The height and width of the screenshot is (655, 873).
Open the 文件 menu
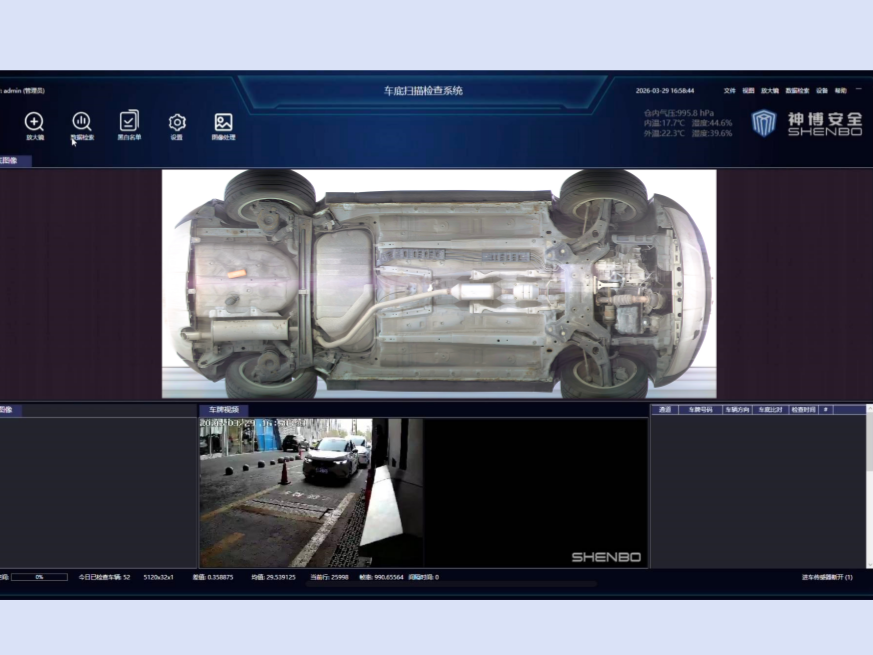coord(729,90)
